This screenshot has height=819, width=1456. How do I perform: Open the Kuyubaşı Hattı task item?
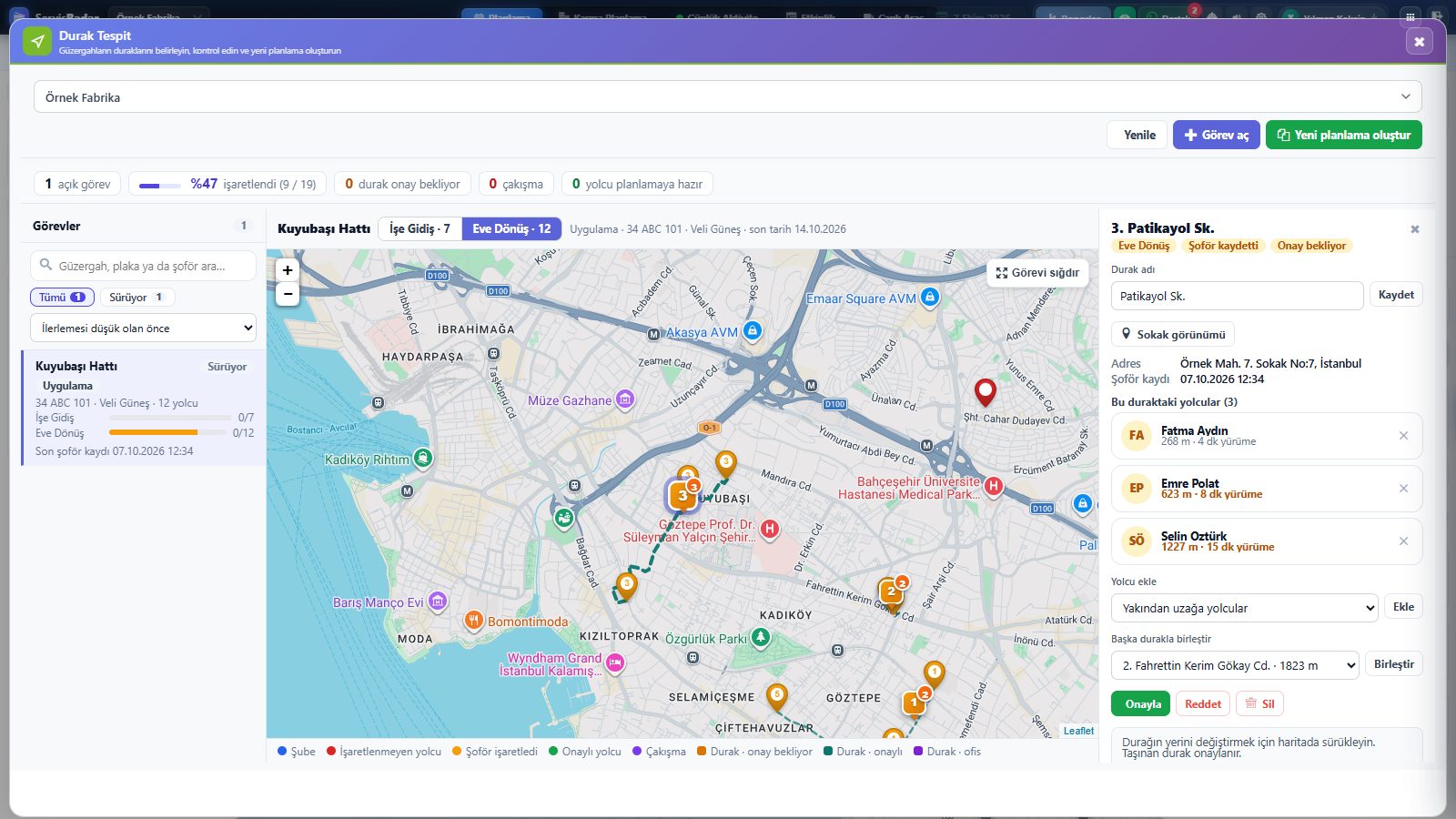(x=144, y=408)
